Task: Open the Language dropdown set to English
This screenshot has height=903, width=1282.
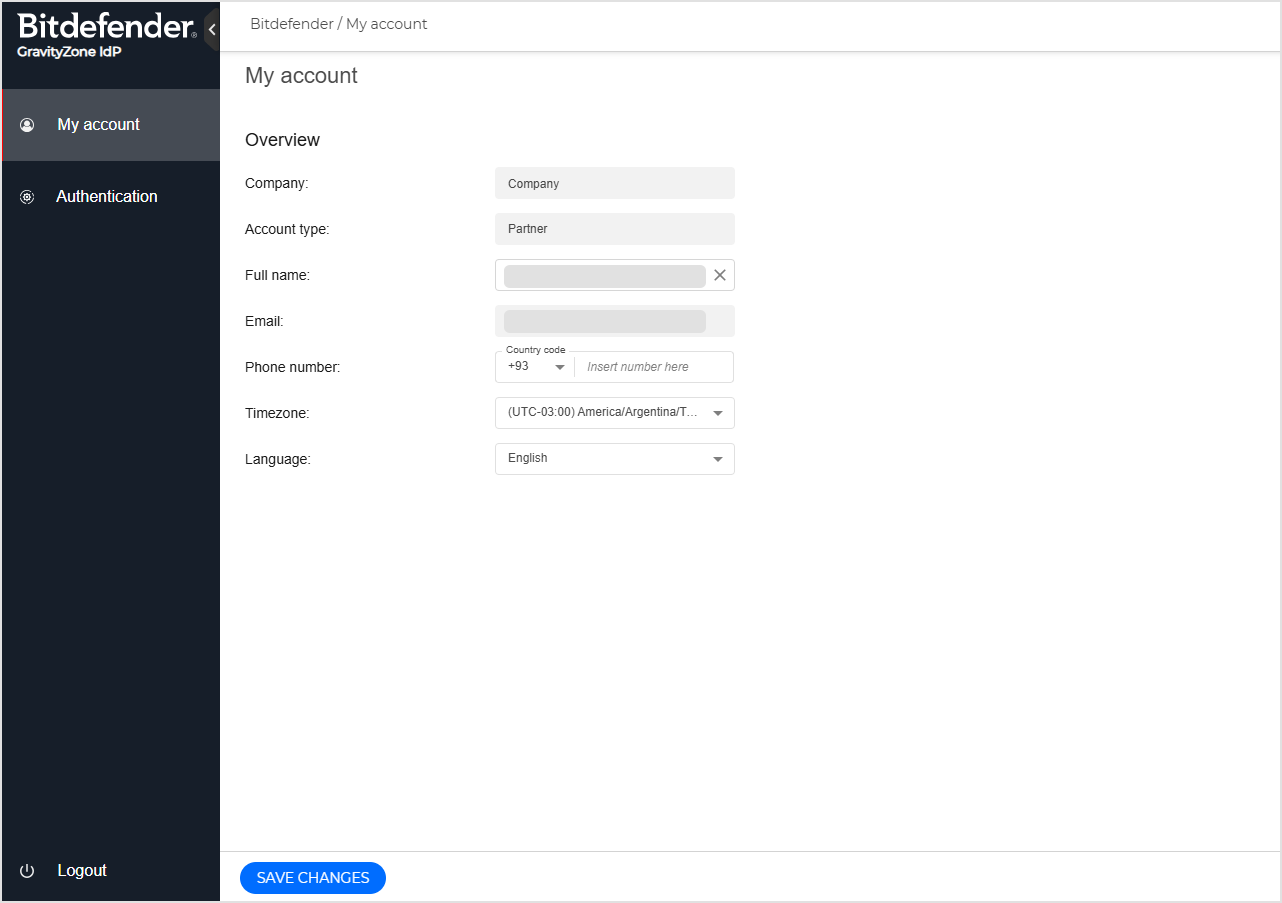Action: coord(614,459)
